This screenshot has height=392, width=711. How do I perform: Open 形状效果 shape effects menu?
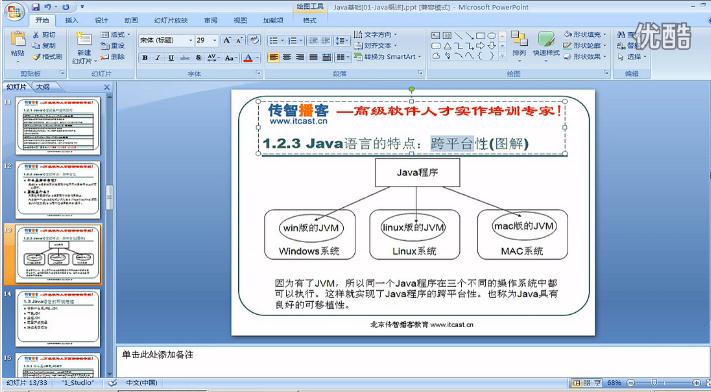point(585,57)
